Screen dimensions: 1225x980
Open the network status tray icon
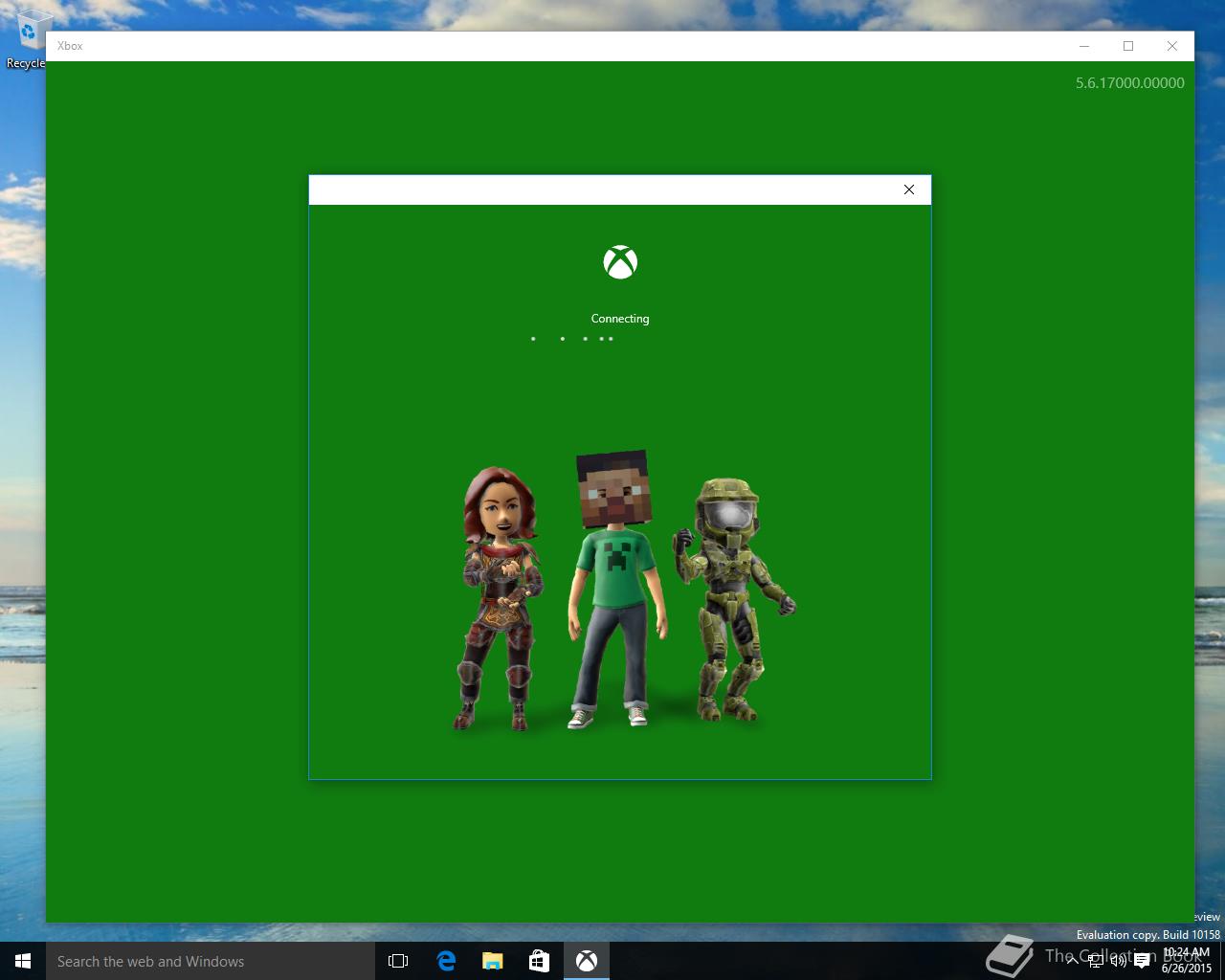pos(1096,961)
